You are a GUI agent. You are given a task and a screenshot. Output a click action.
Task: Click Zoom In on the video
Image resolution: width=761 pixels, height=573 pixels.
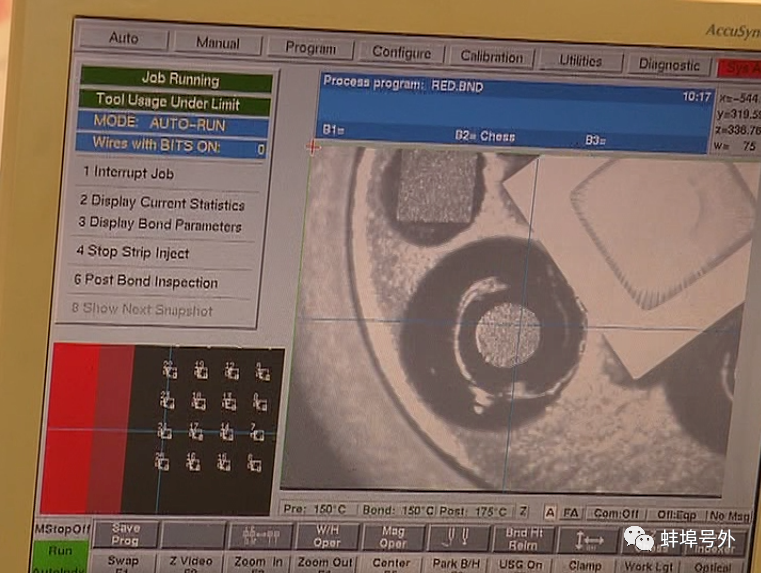click(258, 563)
